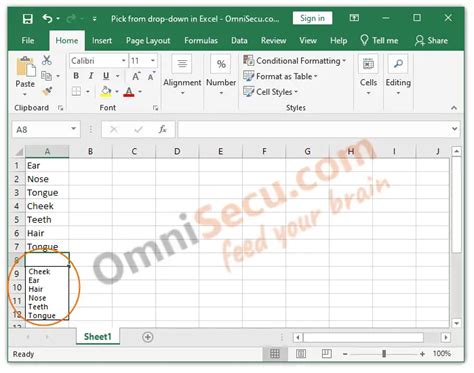
Task: Open the font size 11 dropdown
Action: tap(153, 61)
